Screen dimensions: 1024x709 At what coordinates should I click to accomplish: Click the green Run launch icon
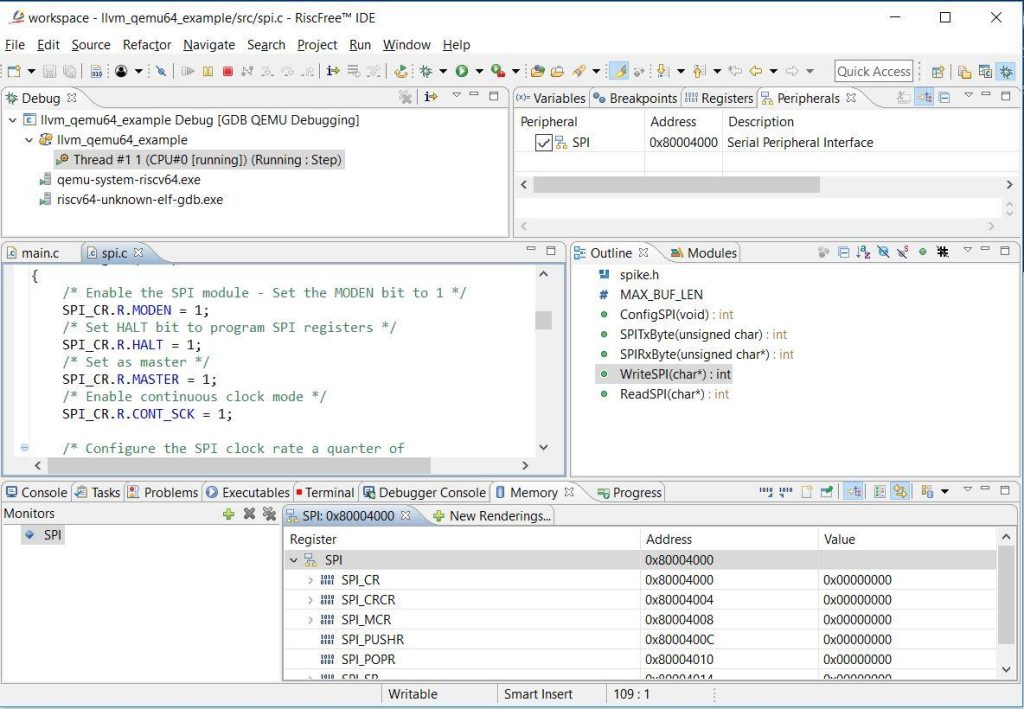[462, 71]
